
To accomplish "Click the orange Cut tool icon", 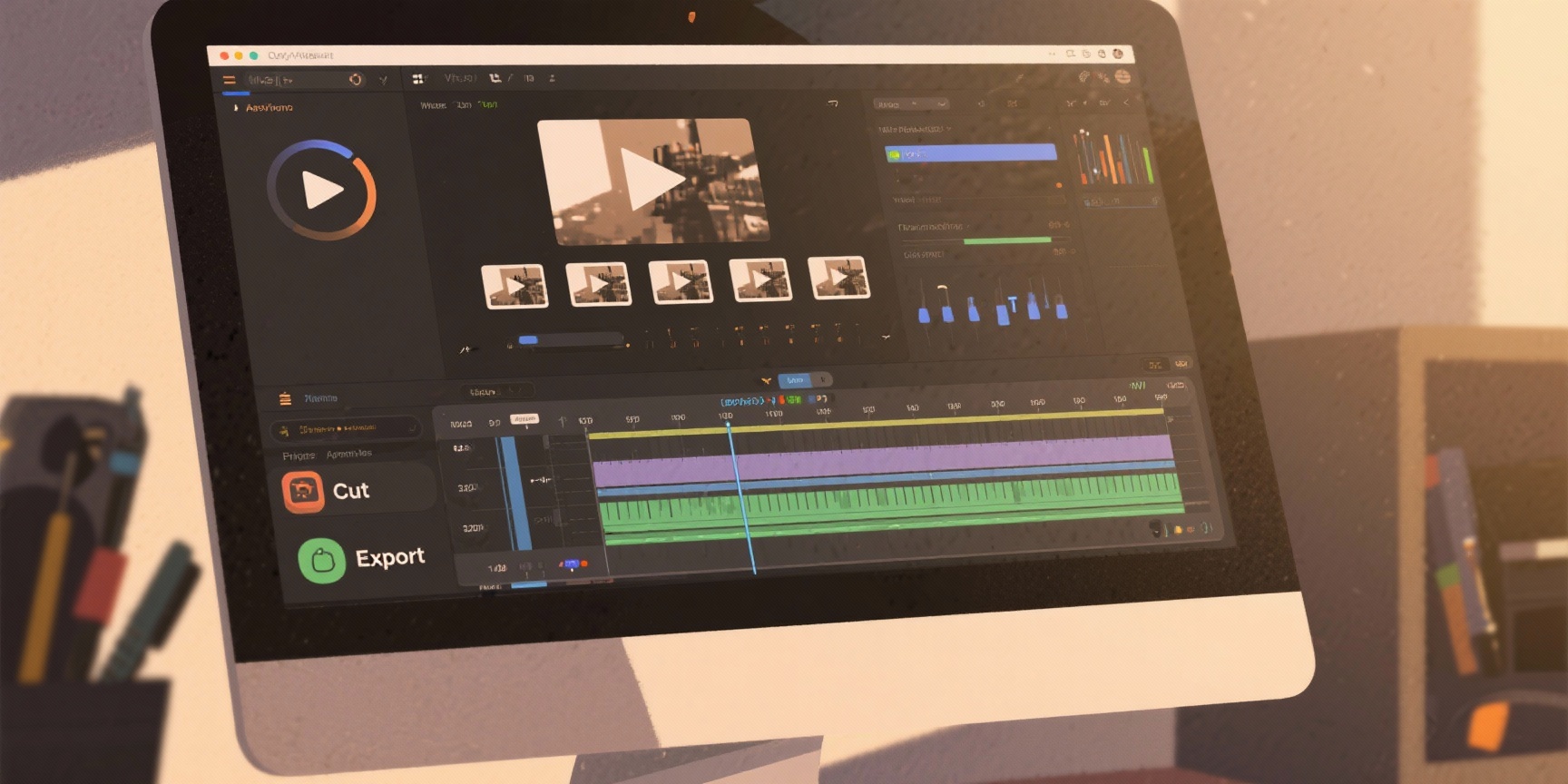I will (x=303, y=492).
